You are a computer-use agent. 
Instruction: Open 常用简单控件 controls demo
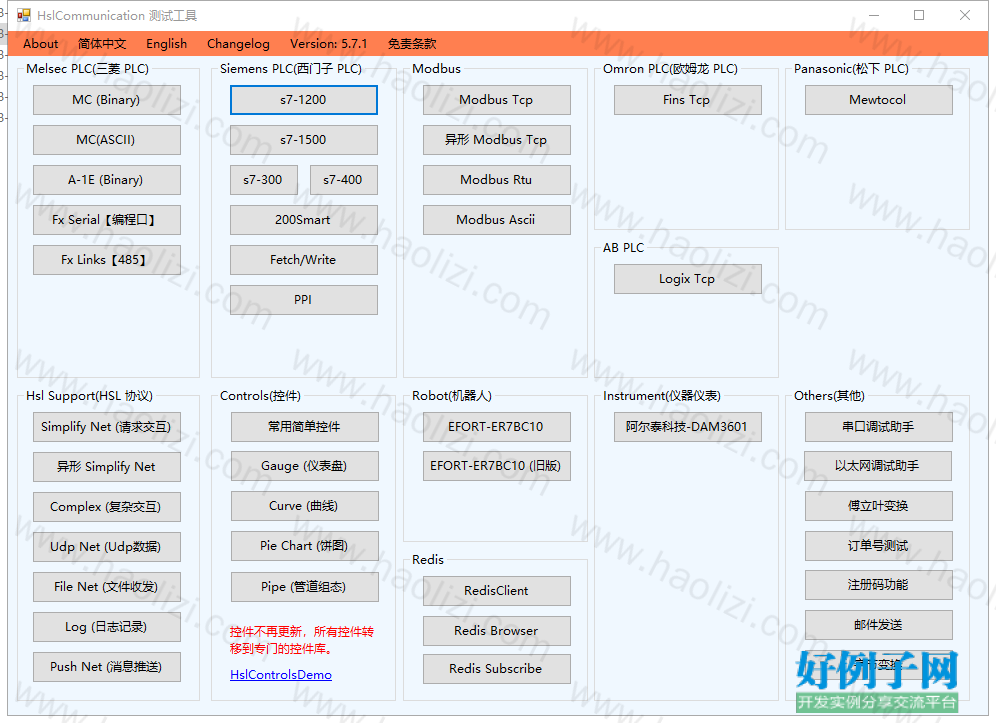[x=304, y=427]
